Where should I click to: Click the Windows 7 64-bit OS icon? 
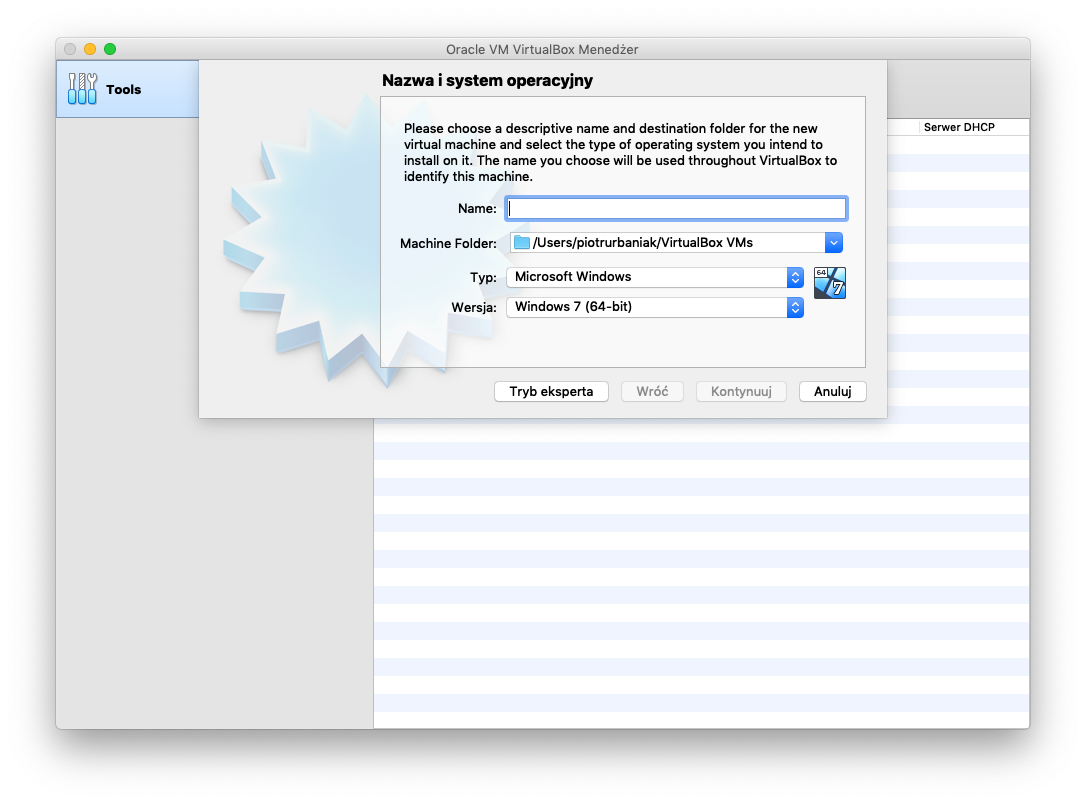click(830, 283)
